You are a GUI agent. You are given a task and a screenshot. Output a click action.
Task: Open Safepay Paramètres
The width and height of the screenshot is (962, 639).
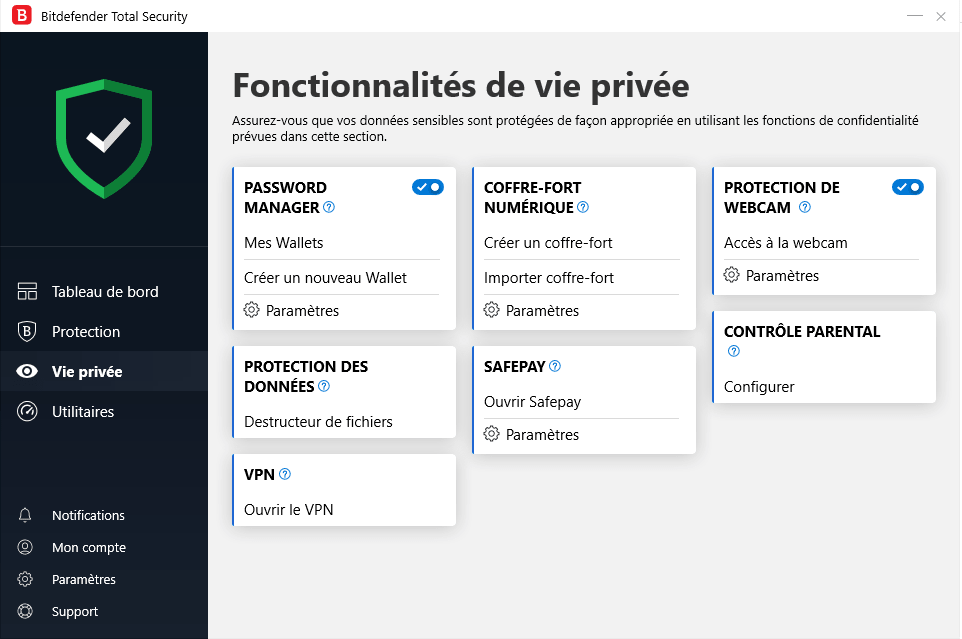tap(542, 435)
